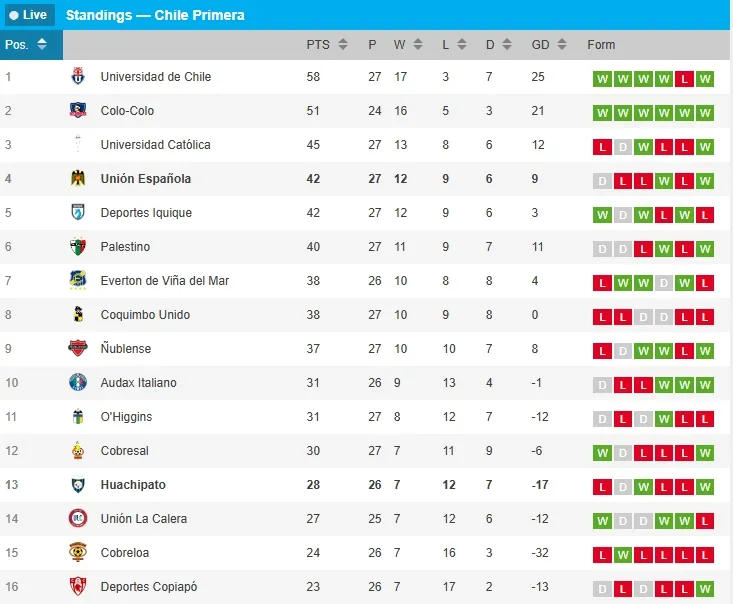Sort table by GD column arrows
Viewport: 733px width, 604px height.
pos(563,45)
